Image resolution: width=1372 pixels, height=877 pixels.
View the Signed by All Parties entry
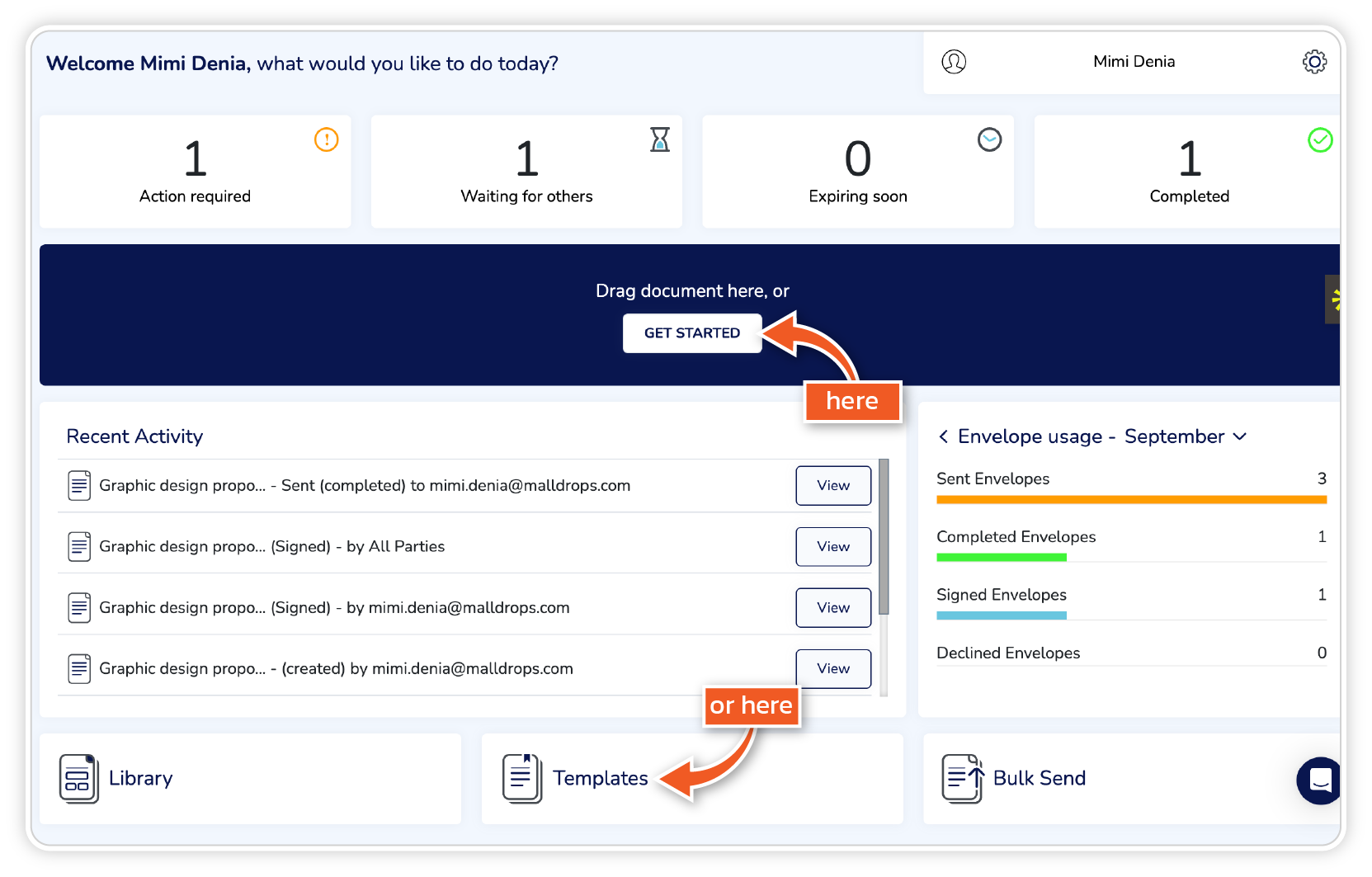(833, 546)
